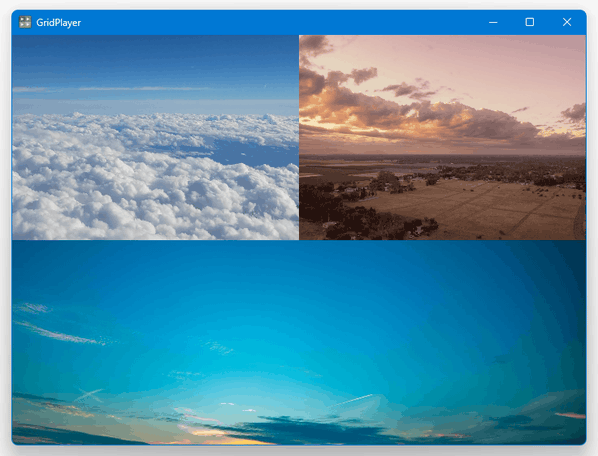This screenshot has width=598, height=456.
Task: Select the white clouds aerial video tile
Action: tap(156, 138)
